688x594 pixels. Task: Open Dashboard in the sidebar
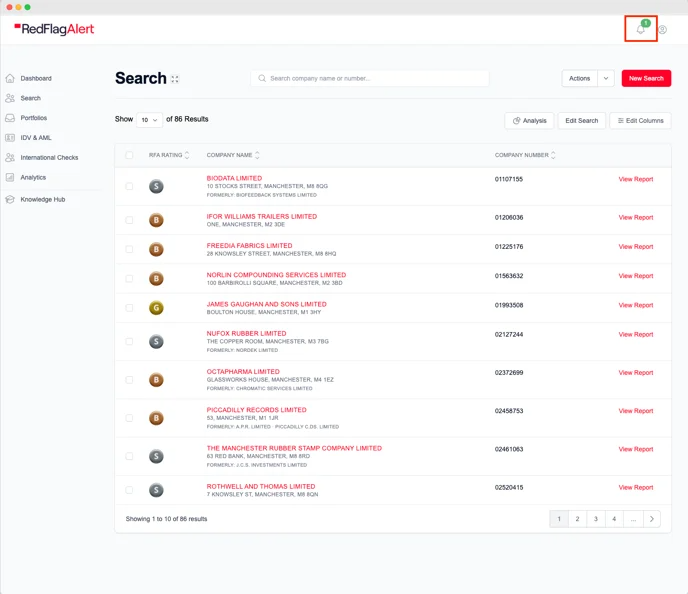36,79
